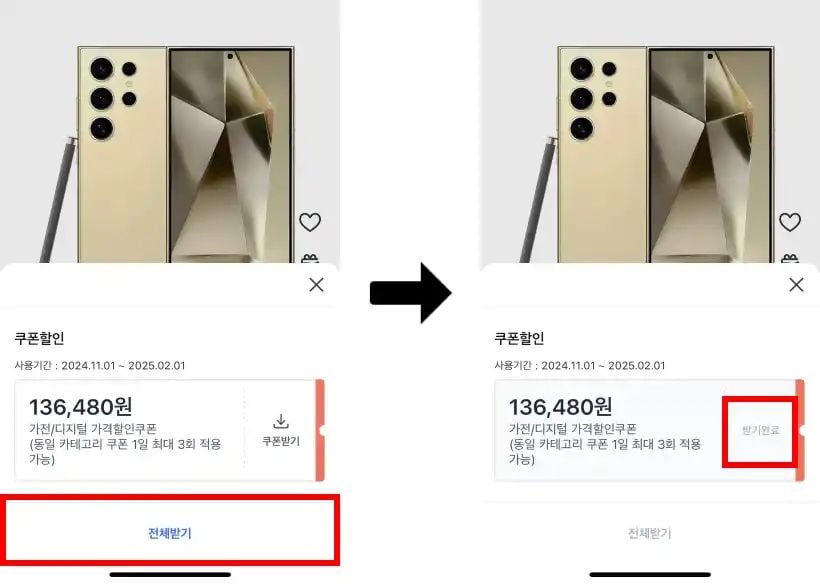
Task: Select 136,480원 coupon card with download option
Action: pos(169,430)
